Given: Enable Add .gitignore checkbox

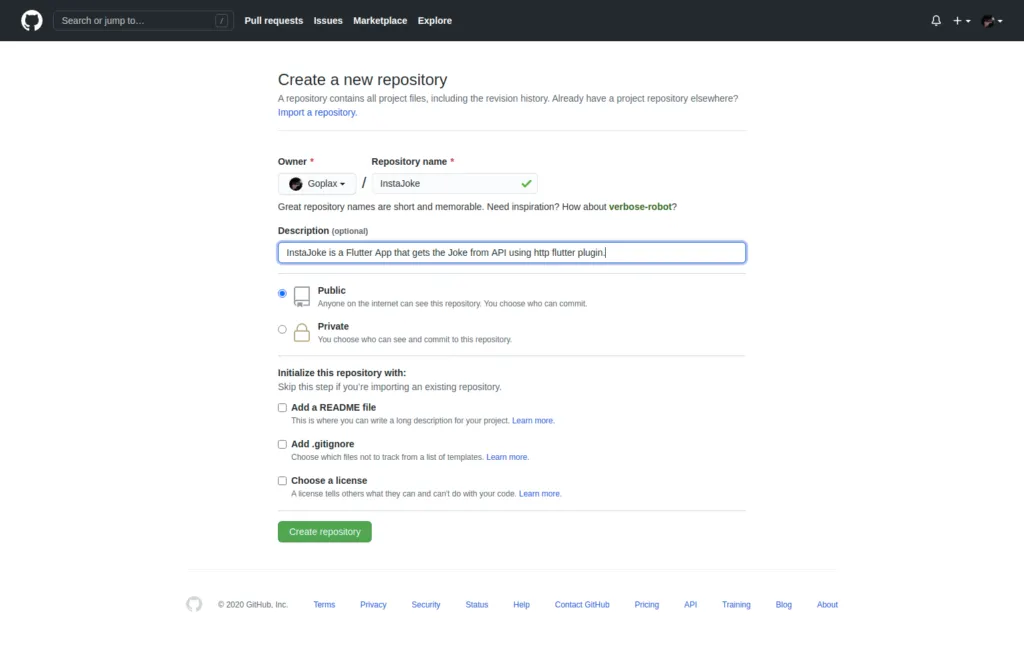Looking at the screenshot, I should (282, 444).
